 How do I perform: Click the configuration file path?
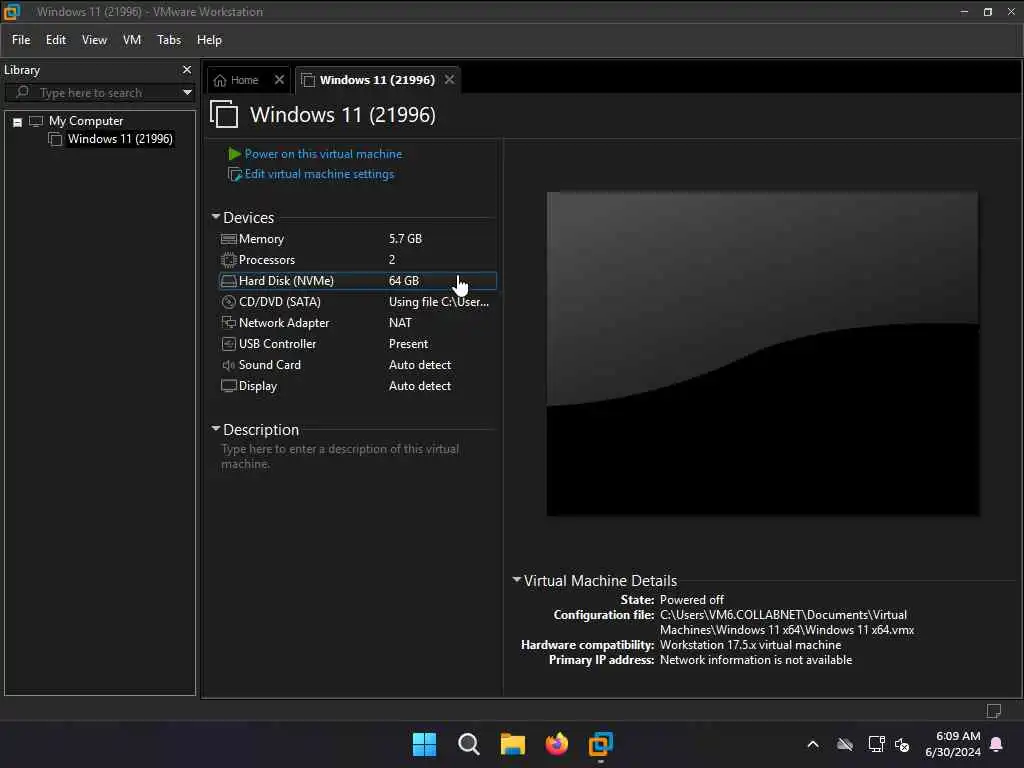786,622
